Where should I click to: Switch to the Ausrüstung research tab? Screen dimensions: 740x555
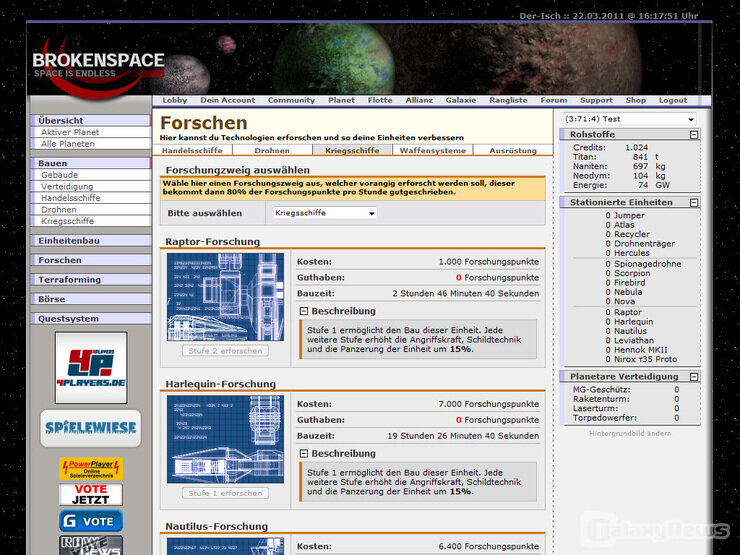[513, 151]
